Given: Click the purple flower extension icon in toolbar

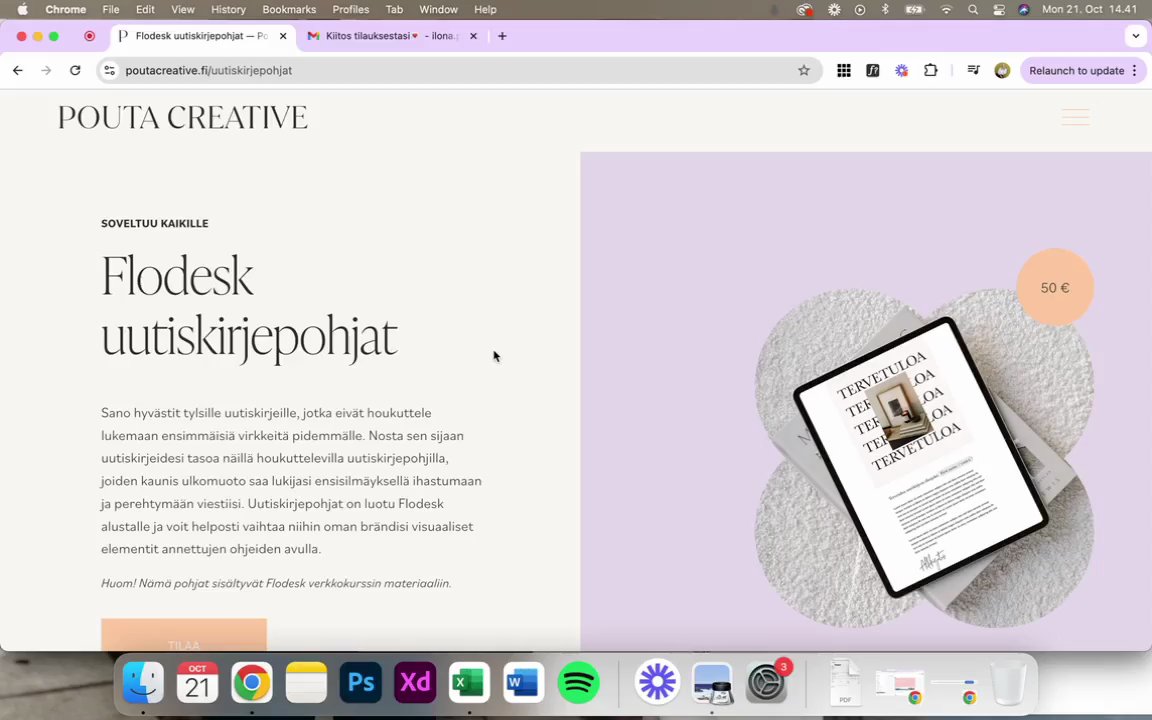Looking at the screenshot, I should tap(901, 71).
